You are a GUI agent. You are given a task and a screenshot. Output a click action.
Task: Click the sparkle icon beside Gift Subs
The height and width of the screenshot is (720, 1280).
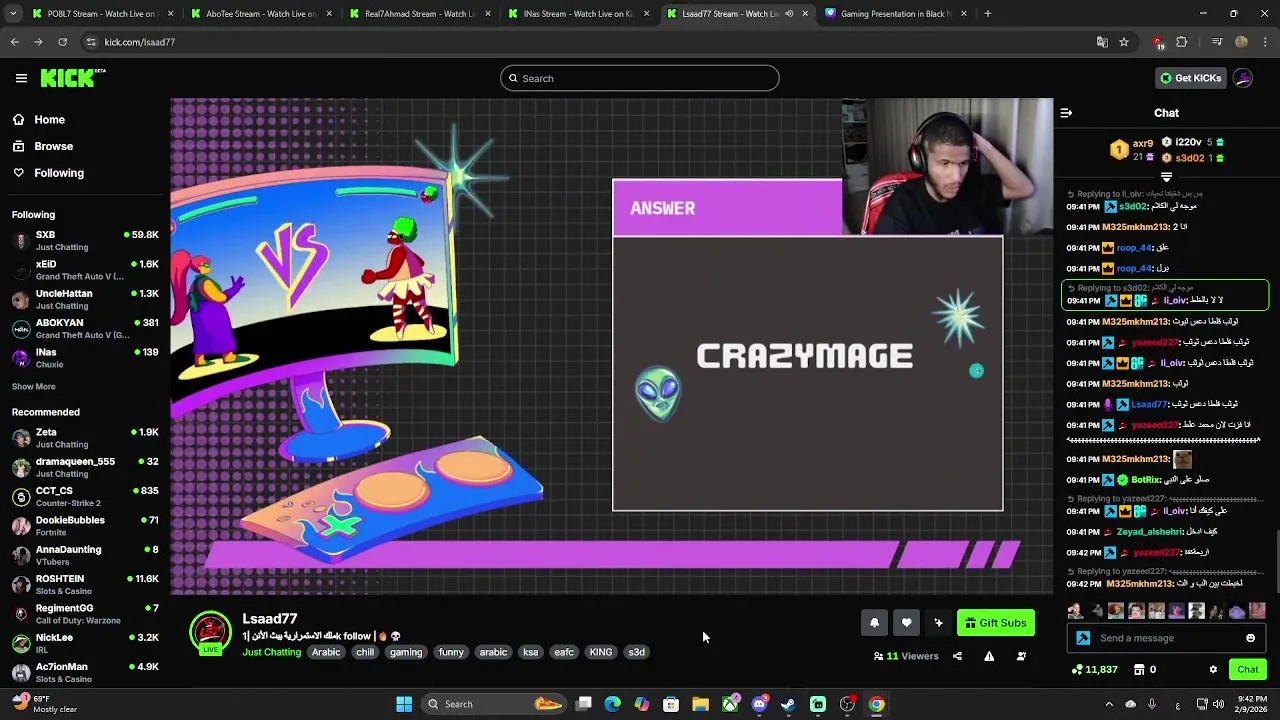[938, 623]
